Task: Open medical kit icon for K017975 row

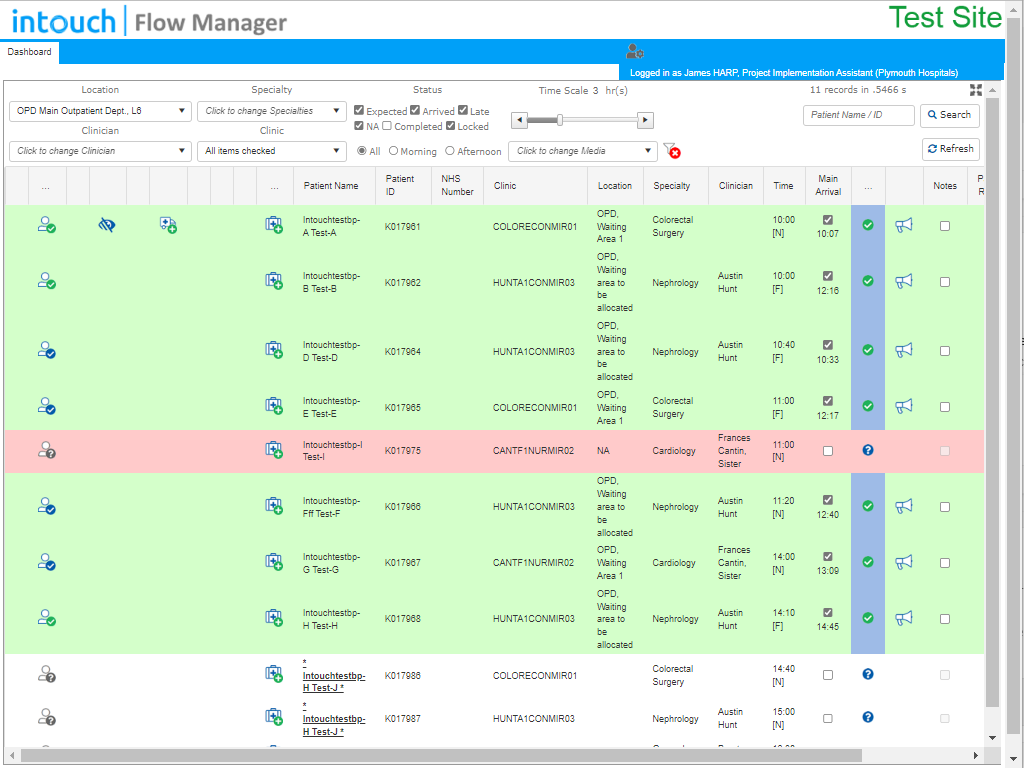Action: [274, 450]
